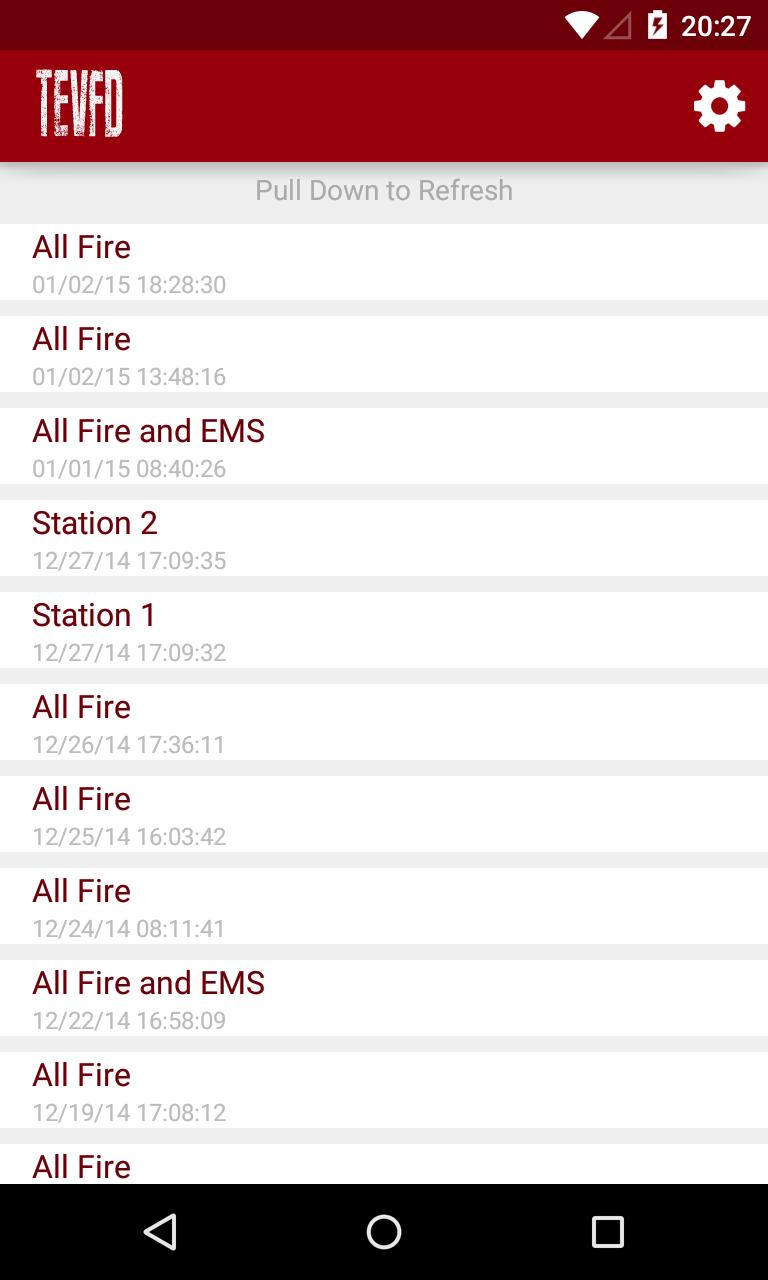Open All Fire and EMS alert 01/01/15
The image size is (768, 1280).
click(384, 446)
